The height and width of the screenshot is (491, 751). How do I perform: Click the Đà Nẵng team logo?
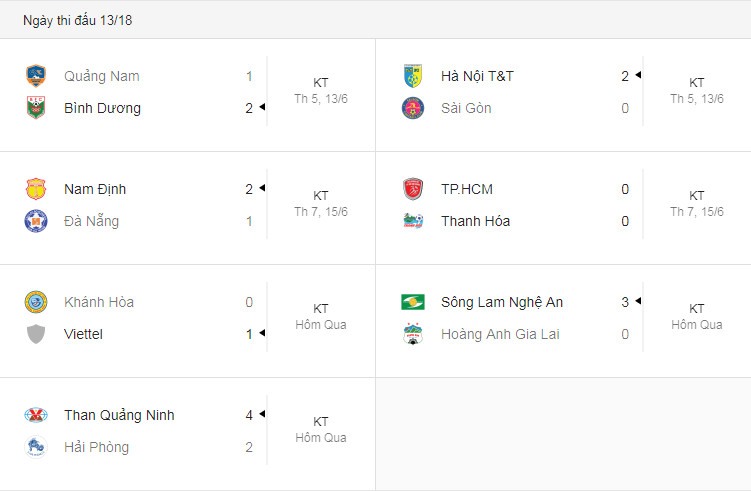coord(36,221)
